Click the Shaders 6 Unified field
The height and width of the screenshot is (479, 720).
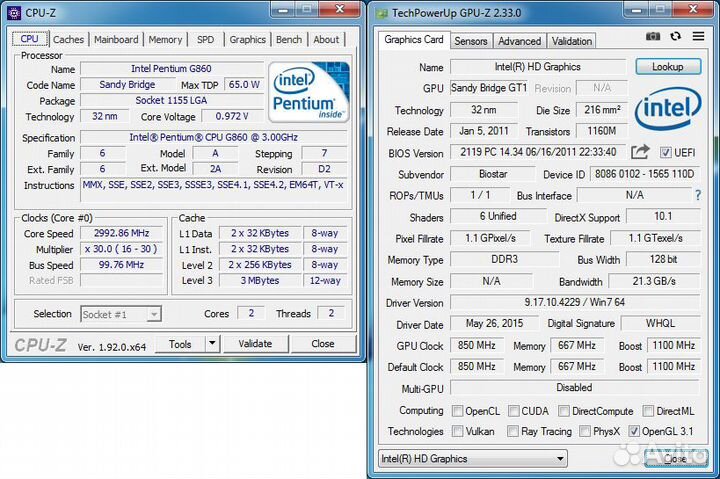point(498,216)
